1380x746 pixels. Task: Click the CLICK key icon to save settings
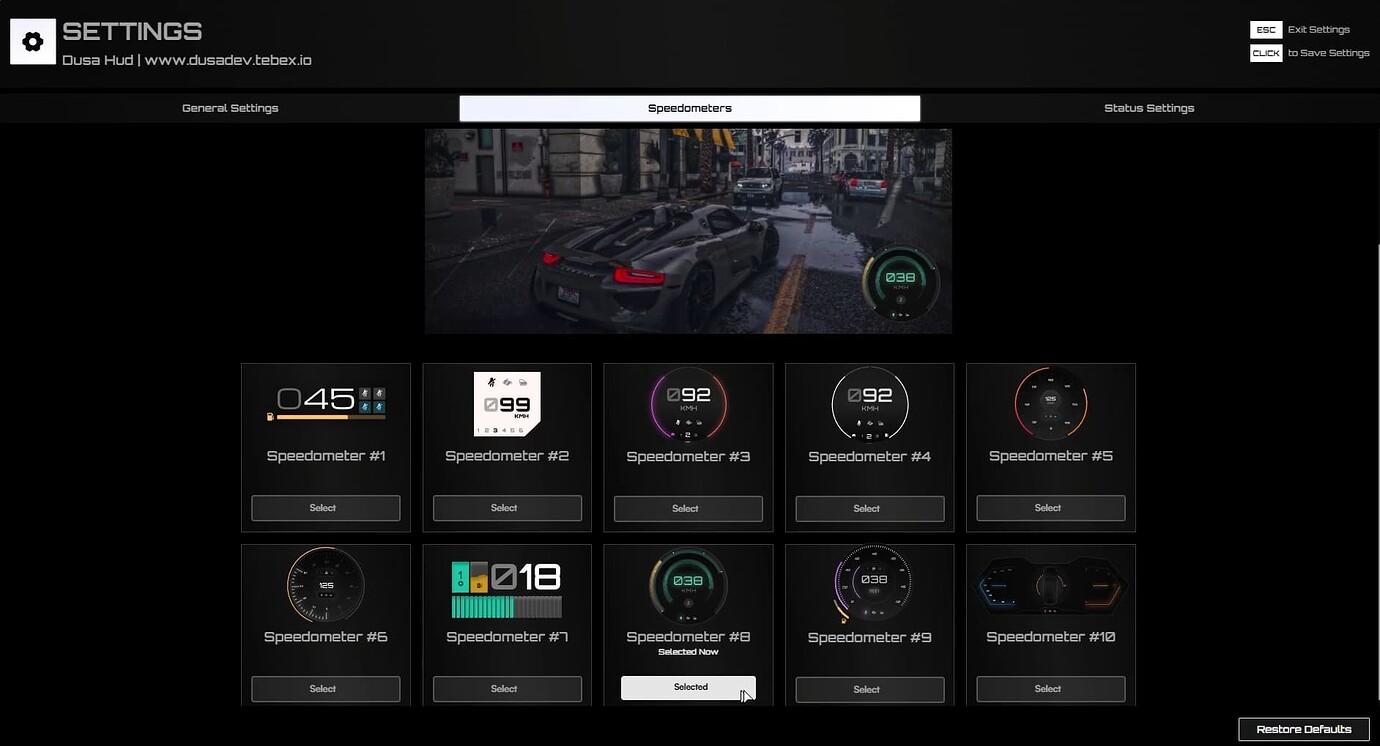(1265, 52)
